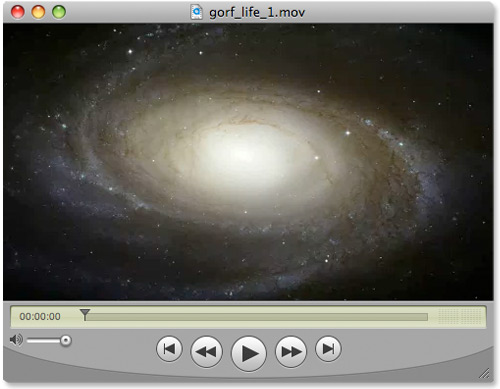Click the gorf_life_1.mov window title text
500x389 pixels.
[x=257, y=13]
